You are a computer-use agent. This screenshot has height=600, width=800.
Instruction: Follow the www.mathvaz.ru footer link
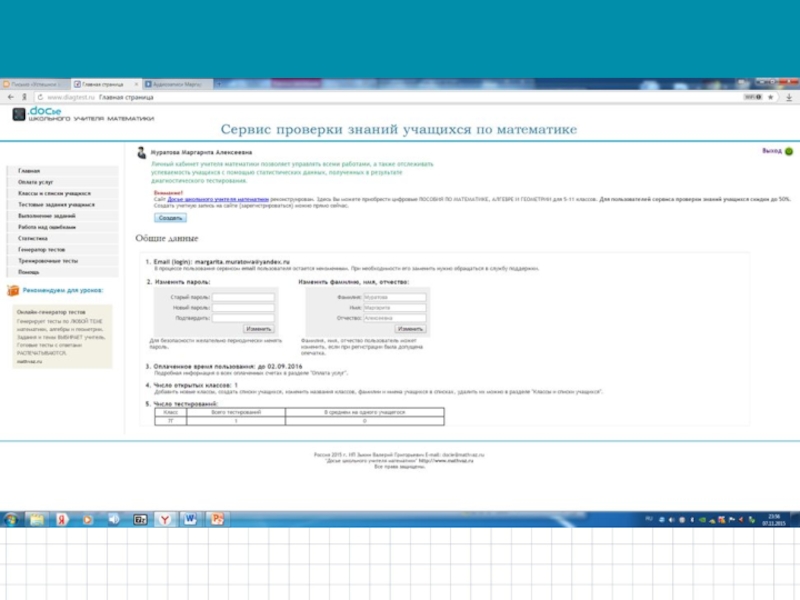pos(446,461)
